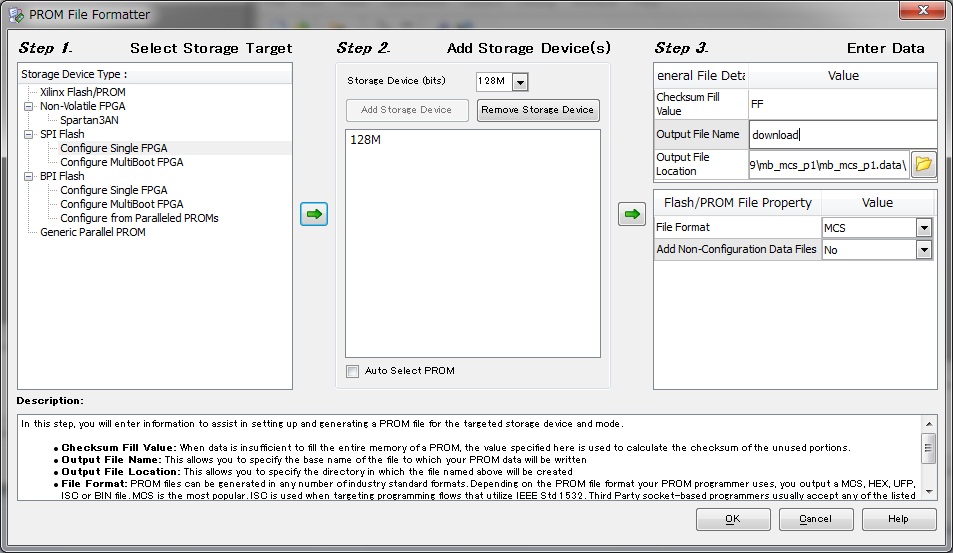Click the Output File Location path field
This screenshot has width=953, height=553.
pos(829,165)
